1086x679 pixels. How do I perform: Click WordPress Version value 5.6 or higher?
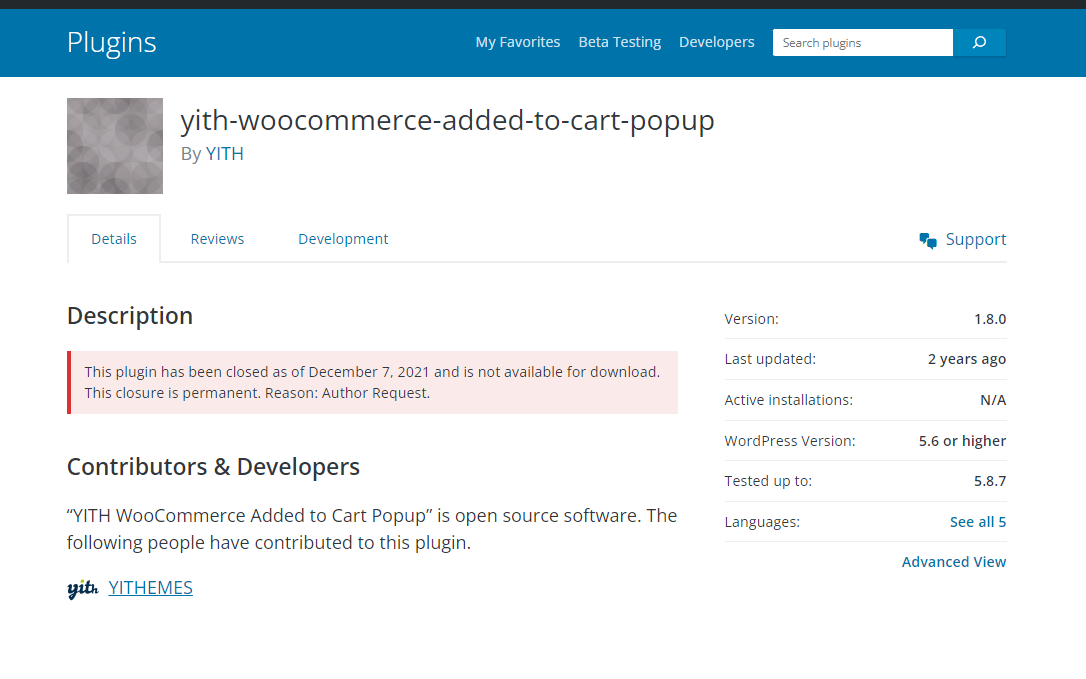962,441
